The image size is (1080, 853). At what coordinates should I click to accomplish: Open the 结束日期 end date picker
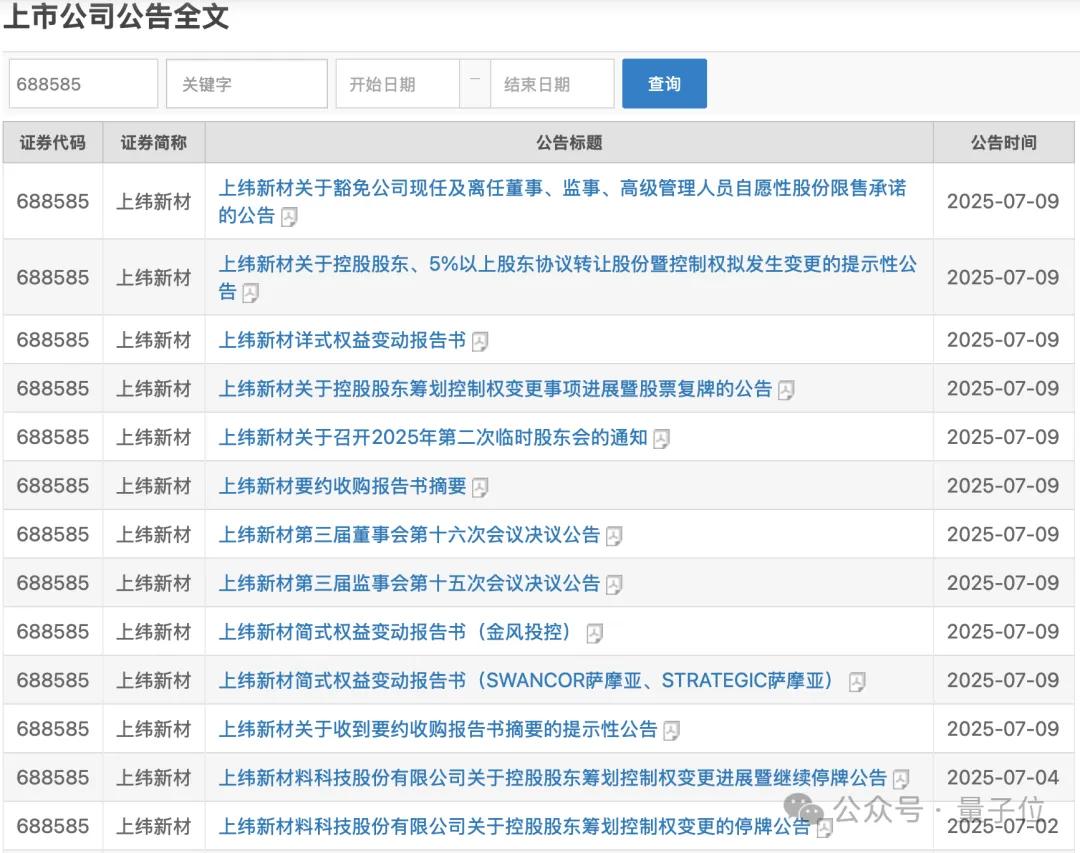pyautogui.click(x=551, y=84)
